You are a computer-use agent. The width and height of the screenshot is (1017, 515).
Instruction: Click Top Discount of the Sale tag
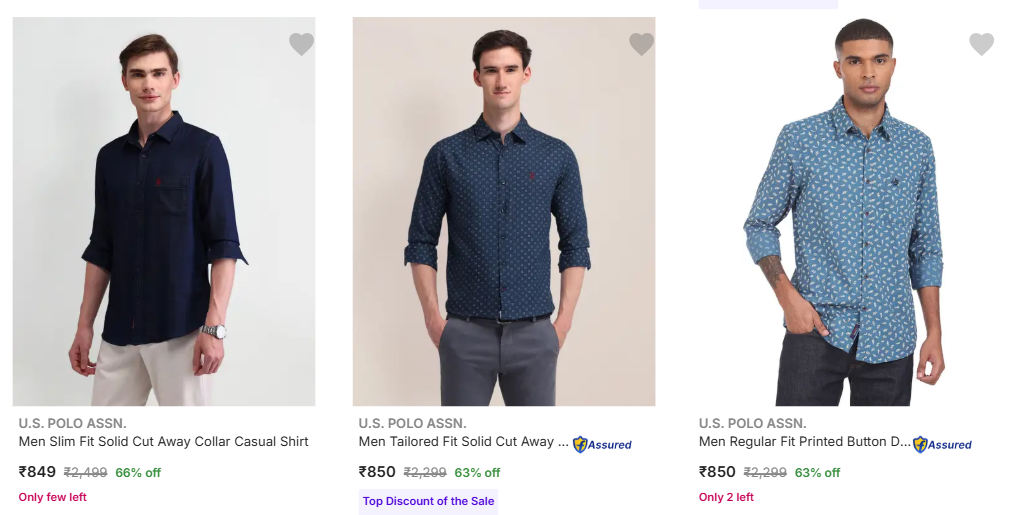428,501
